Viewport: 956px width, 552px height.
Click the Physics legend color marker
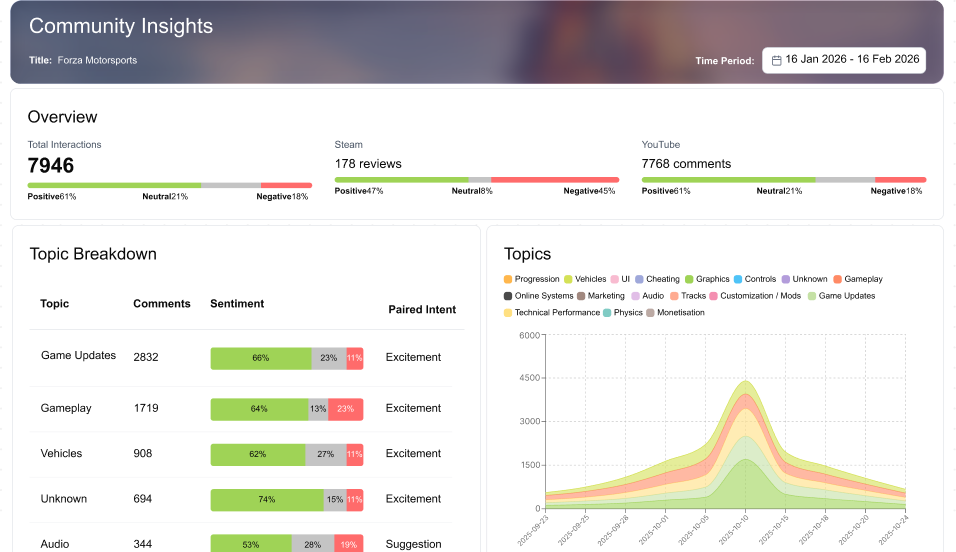pos(607,313)
